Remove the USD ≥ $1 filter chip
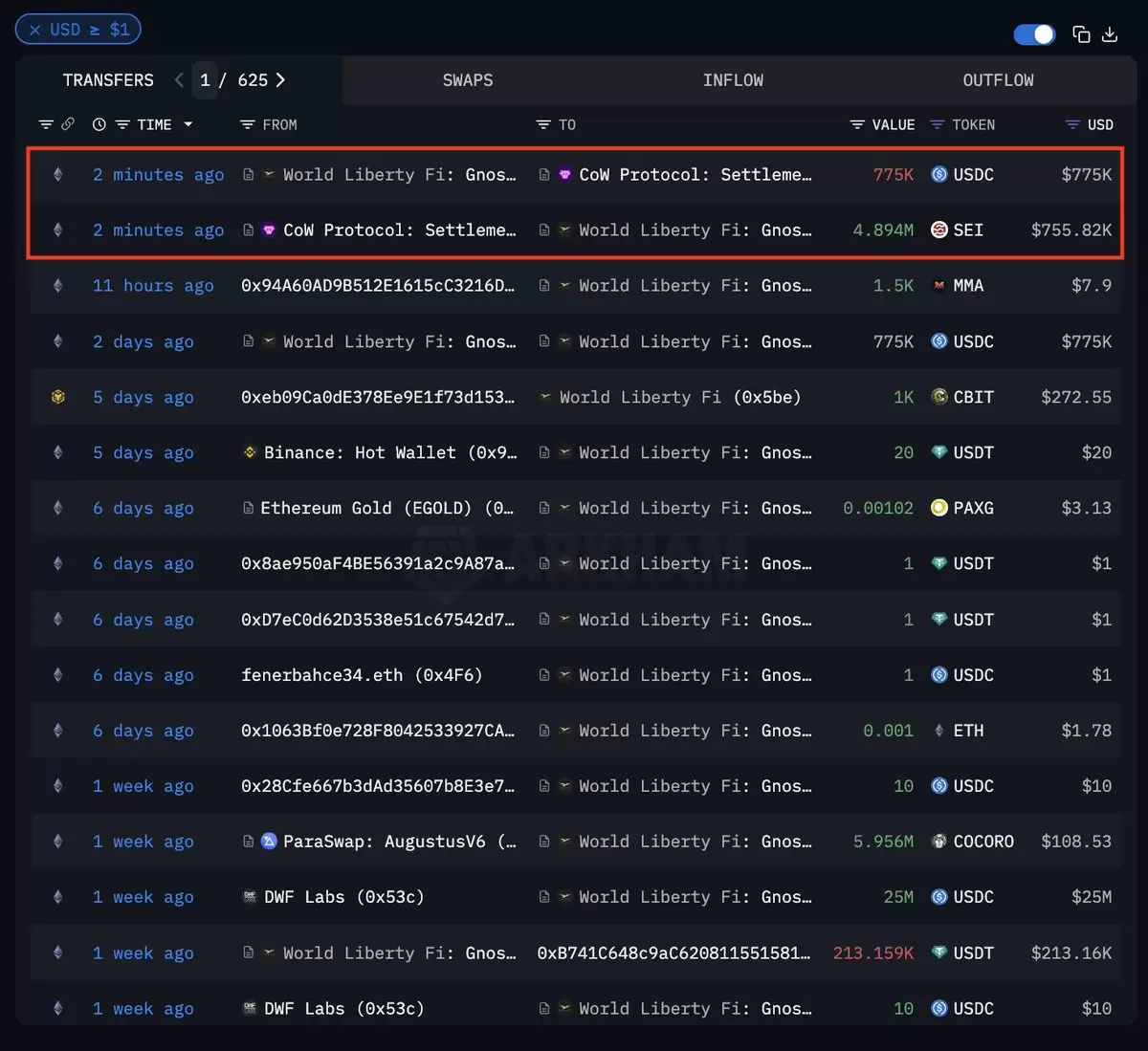 35,30
